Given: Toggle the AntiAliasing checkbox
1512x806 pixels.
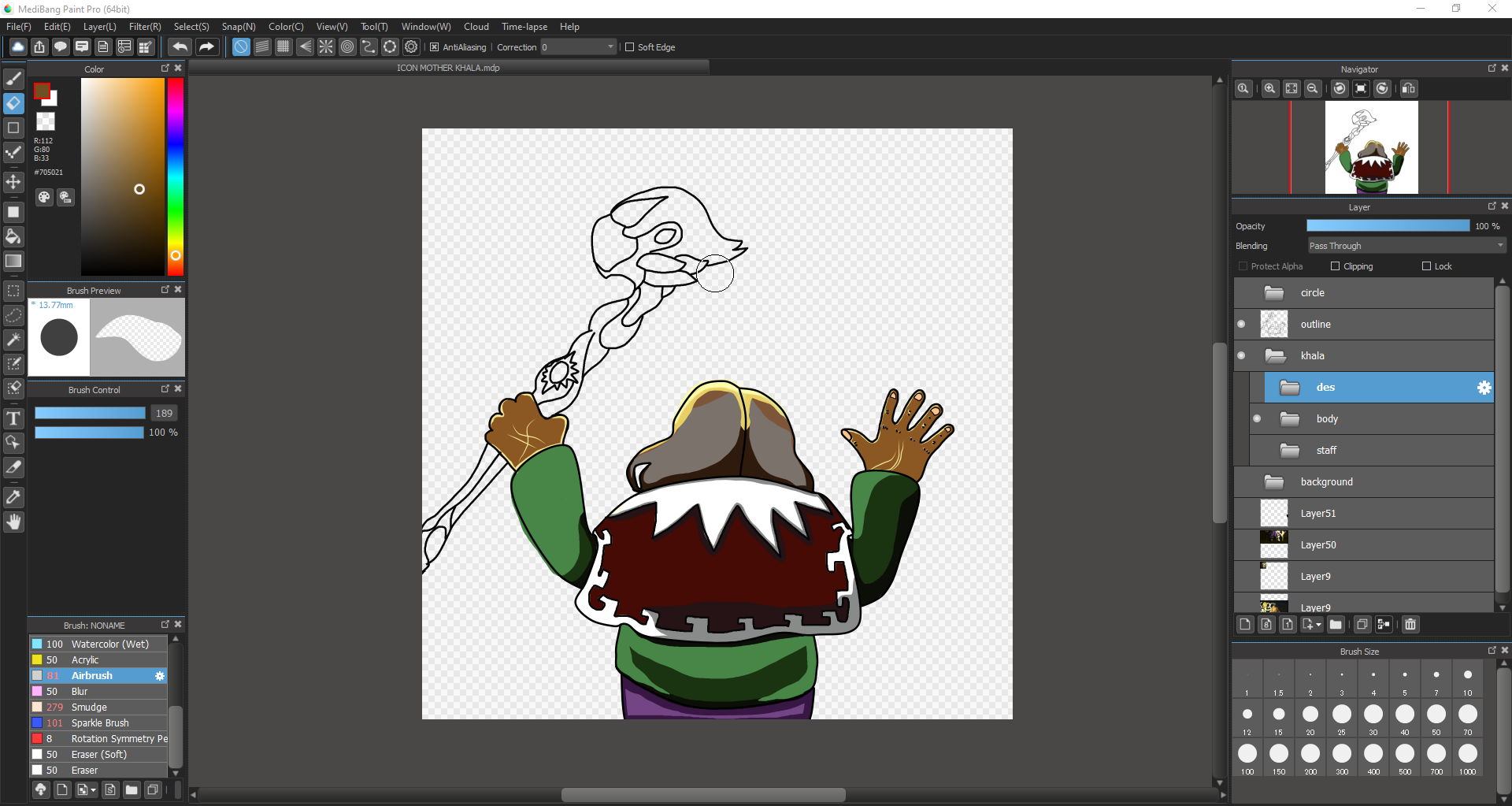Looking at the screenshot, I should pos(434,47).
